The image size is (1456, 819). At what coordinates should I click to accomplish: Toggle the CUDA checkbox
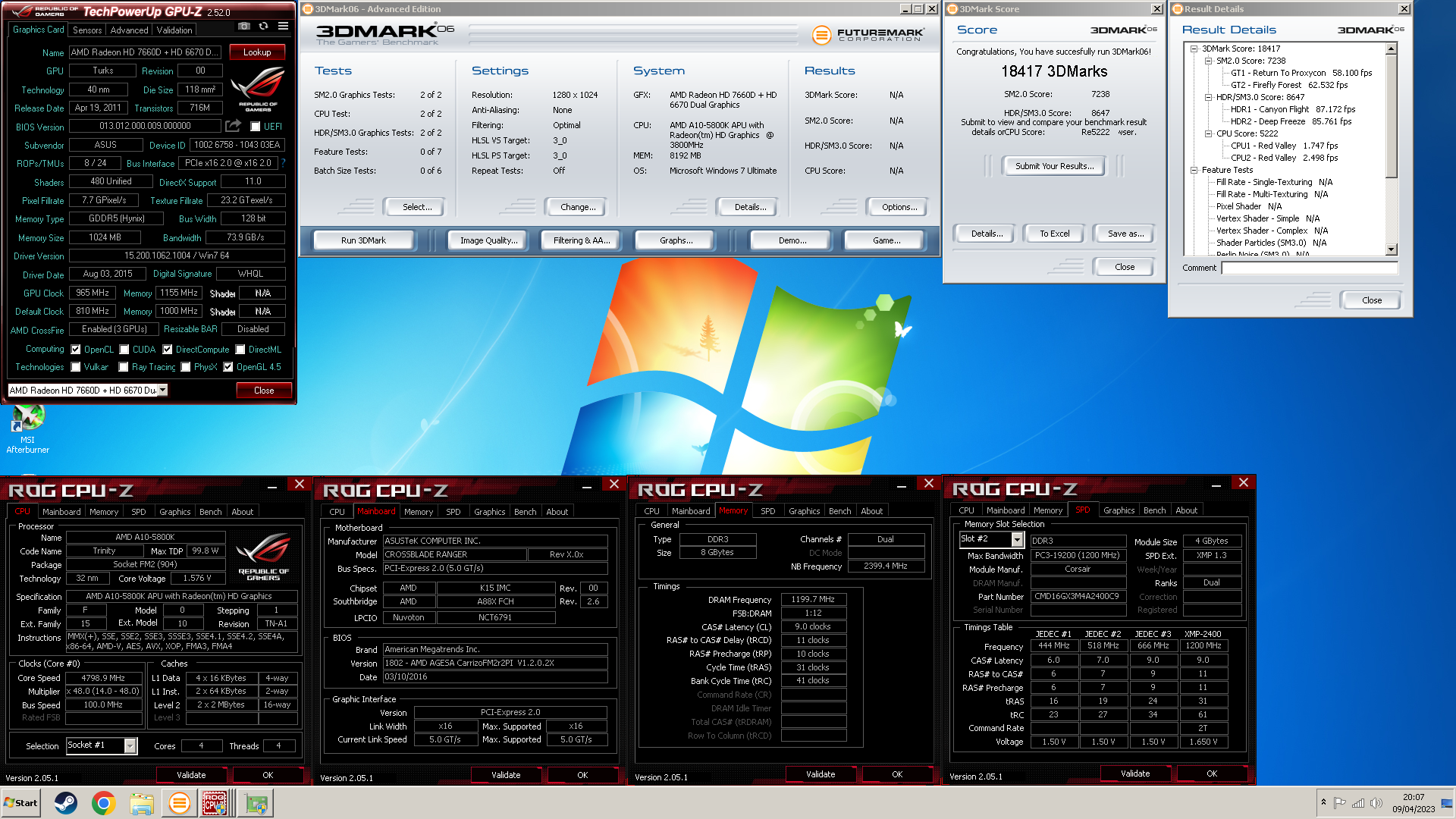point(124,350)
